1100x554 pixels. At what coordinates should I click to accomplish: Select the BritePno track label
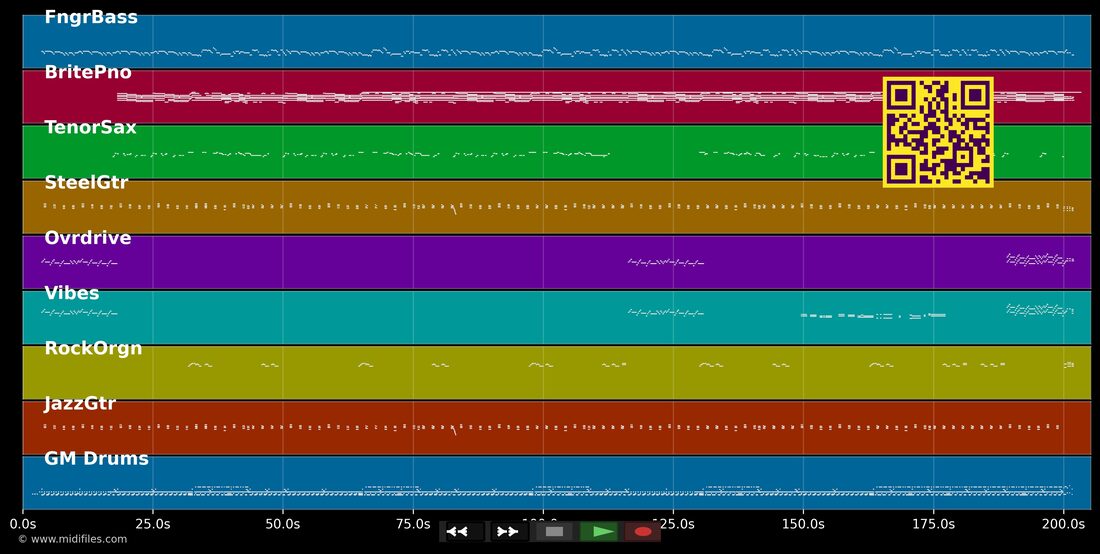[x=88, y=72]
